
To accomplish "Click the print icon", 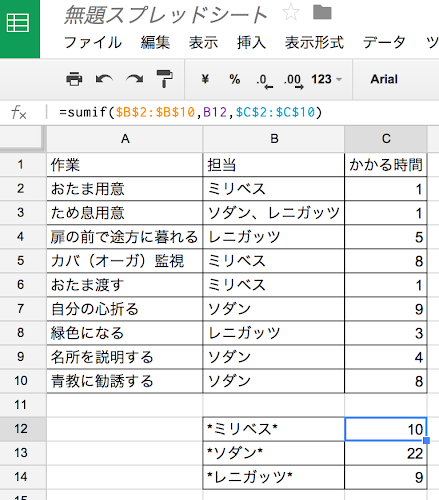I will pos(74,79).
